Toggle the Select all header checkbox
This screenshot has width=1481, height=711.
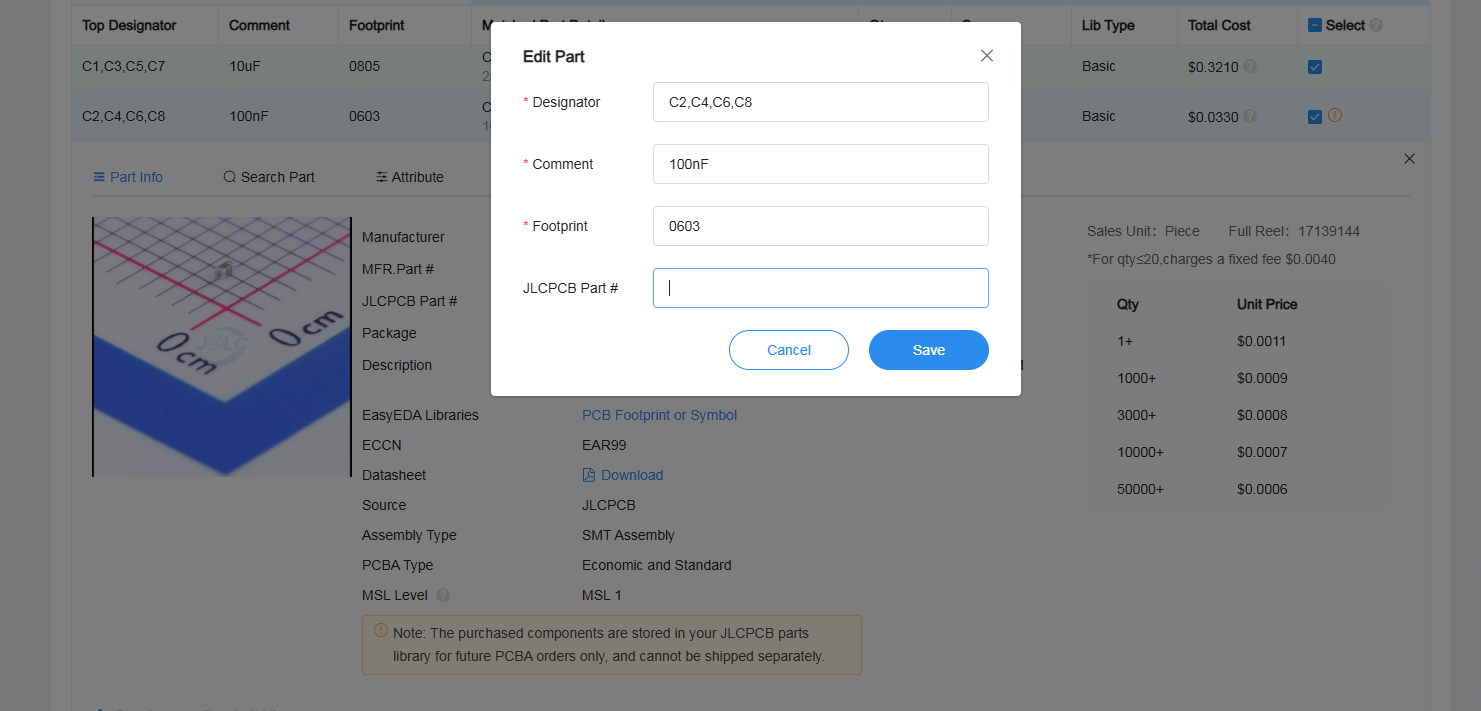[x=1315, y=25]
